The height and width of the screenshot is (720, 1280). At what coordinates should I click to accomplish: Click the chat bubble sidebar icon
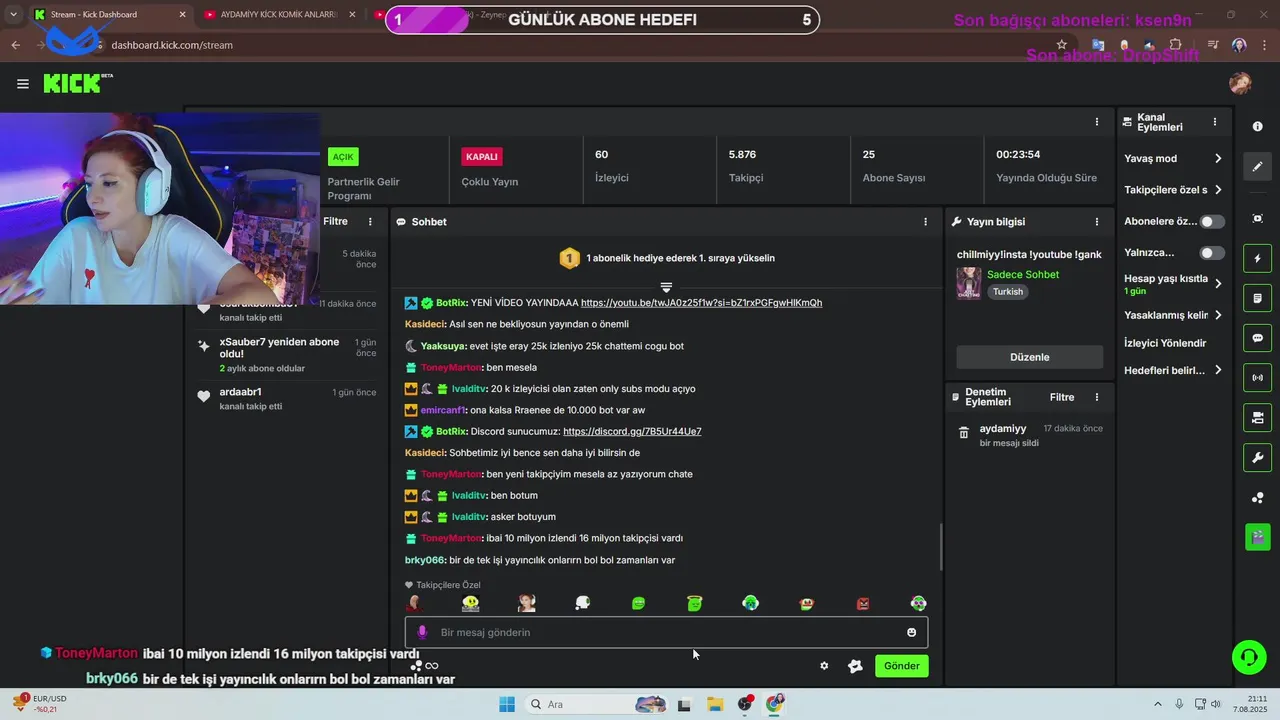coord(1257,338)
